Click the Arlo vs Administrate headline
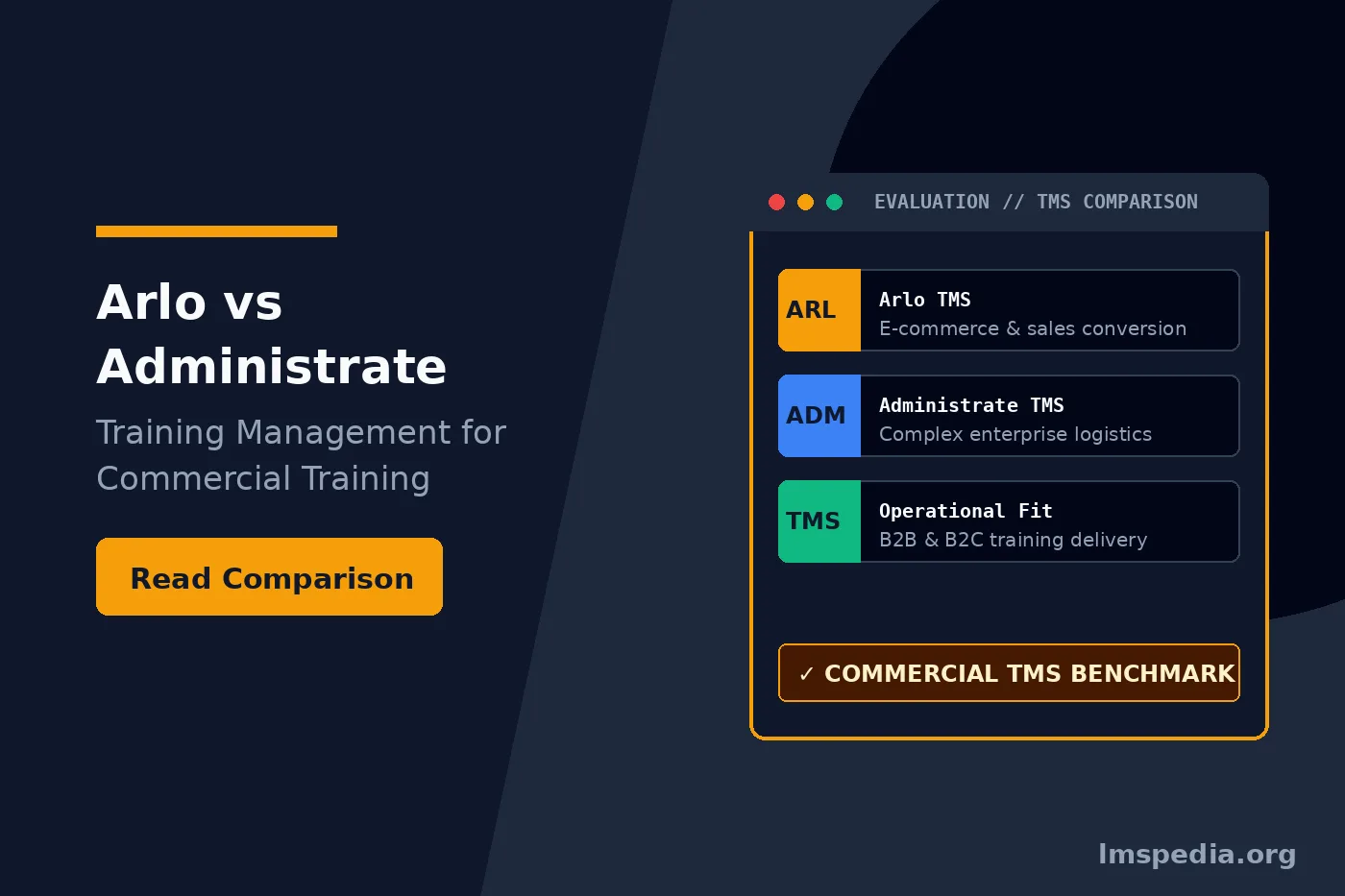The height and width of the screenshot is (896, 1345). [x=272, y=333]
